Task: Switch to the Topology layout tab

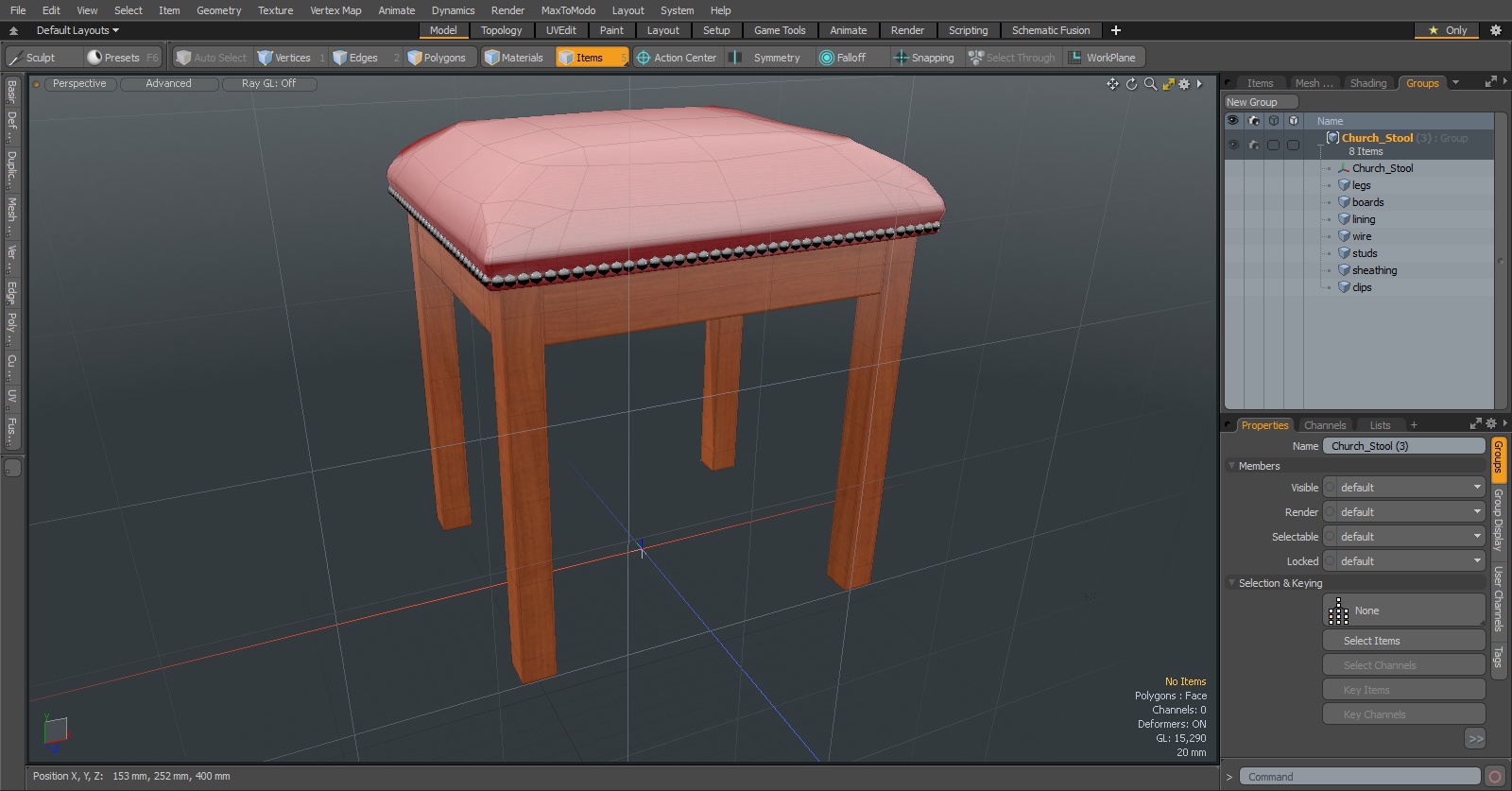Action: pos(501,30)
